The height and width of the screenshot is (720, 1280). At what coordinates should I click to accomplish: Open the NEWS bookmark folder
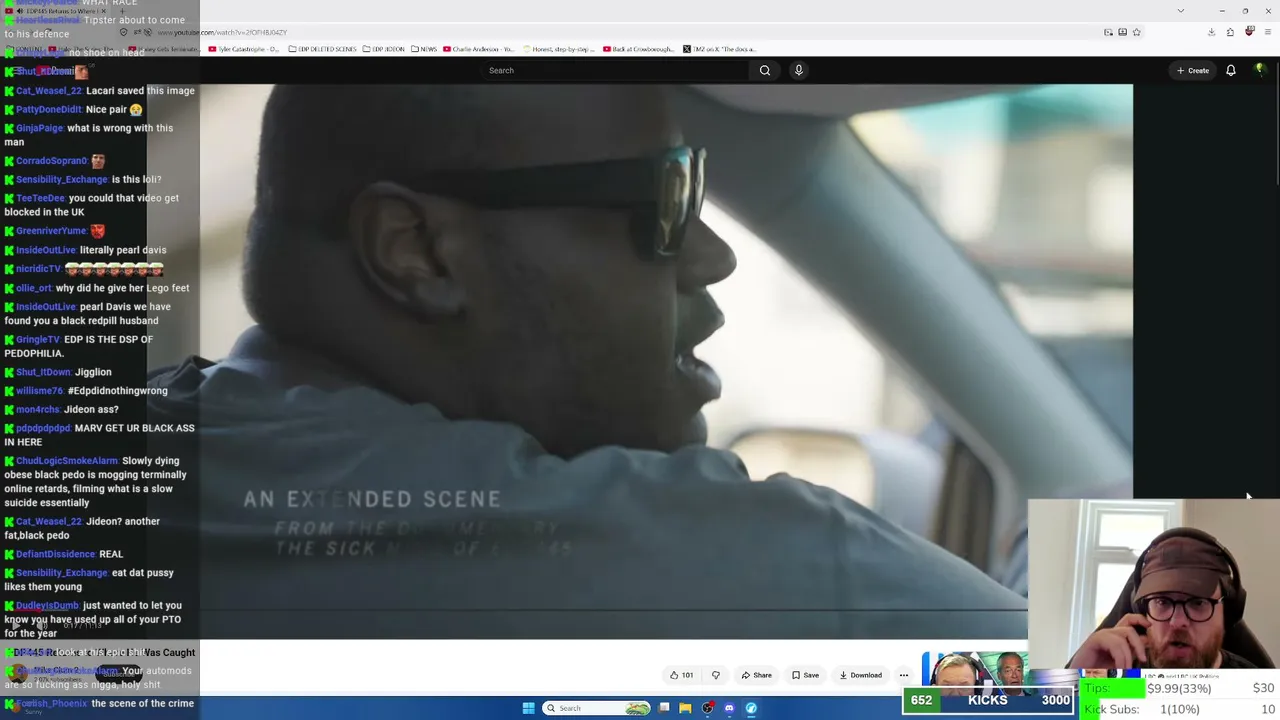click(x=424, y=49)
